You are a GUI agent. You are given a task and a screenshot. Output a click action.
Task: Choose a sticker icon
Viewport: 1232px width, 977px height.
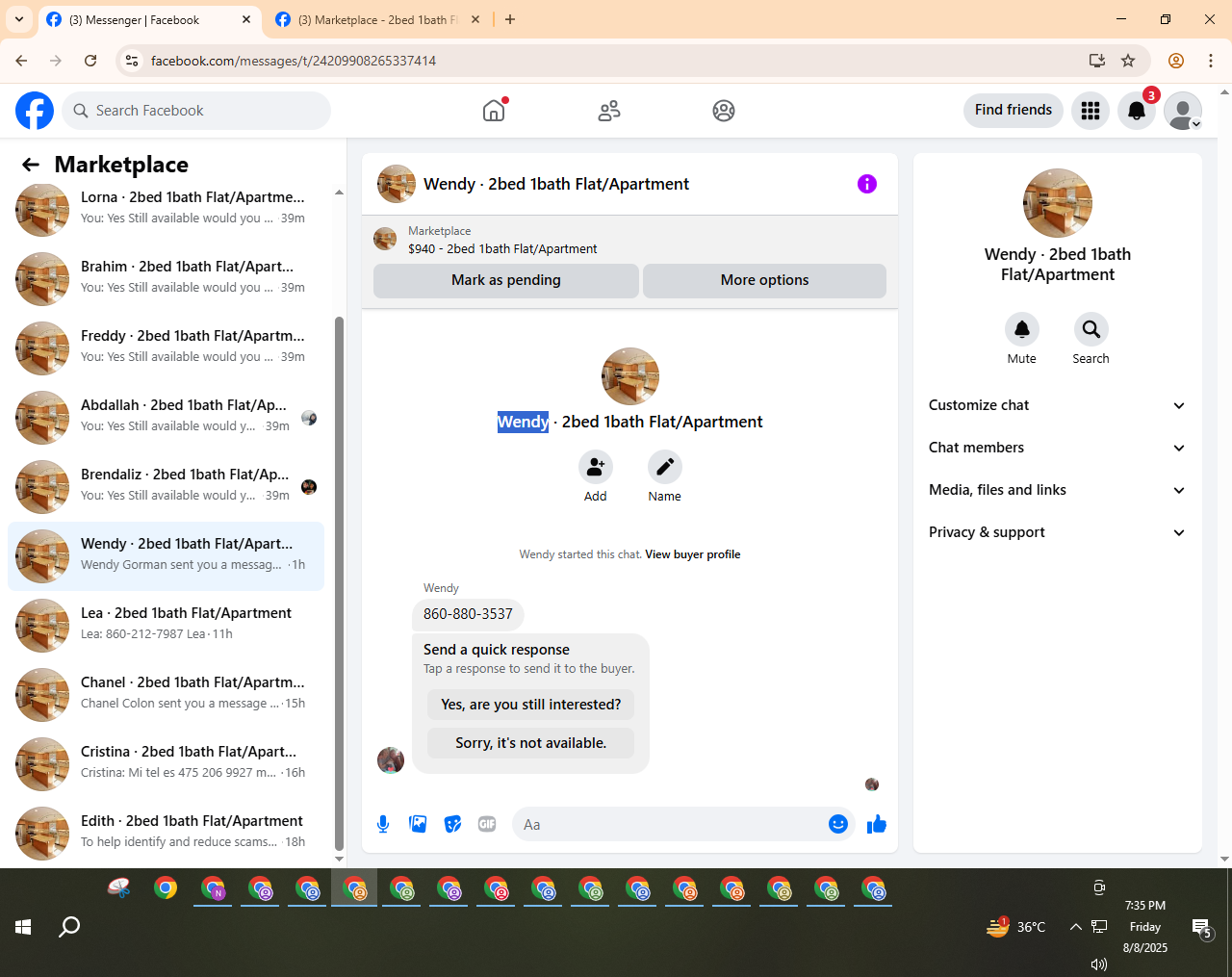(452, 824)
